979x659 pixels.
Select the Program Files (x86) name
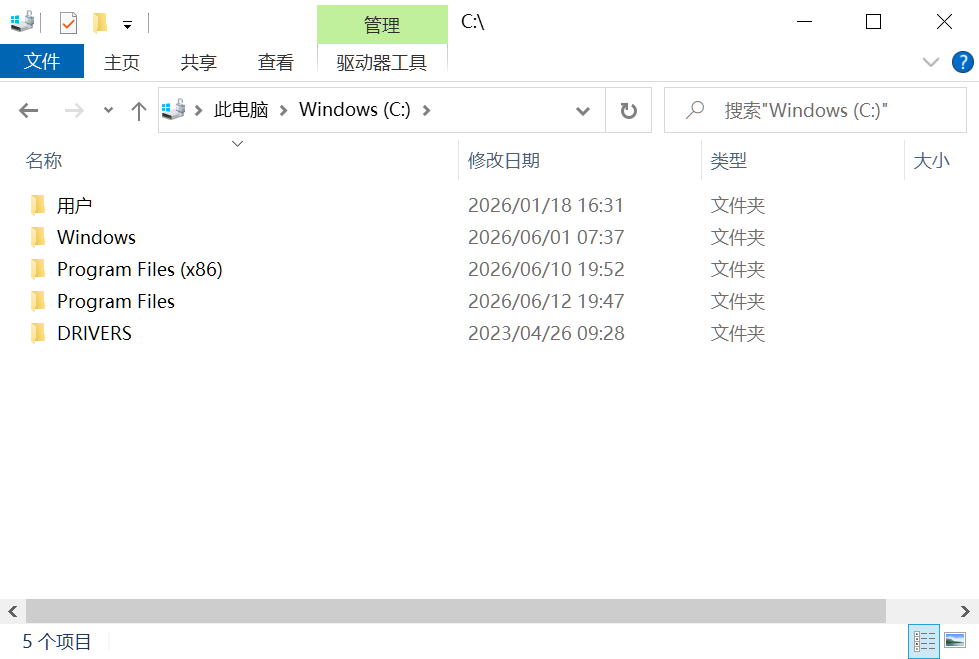(140, 269)
